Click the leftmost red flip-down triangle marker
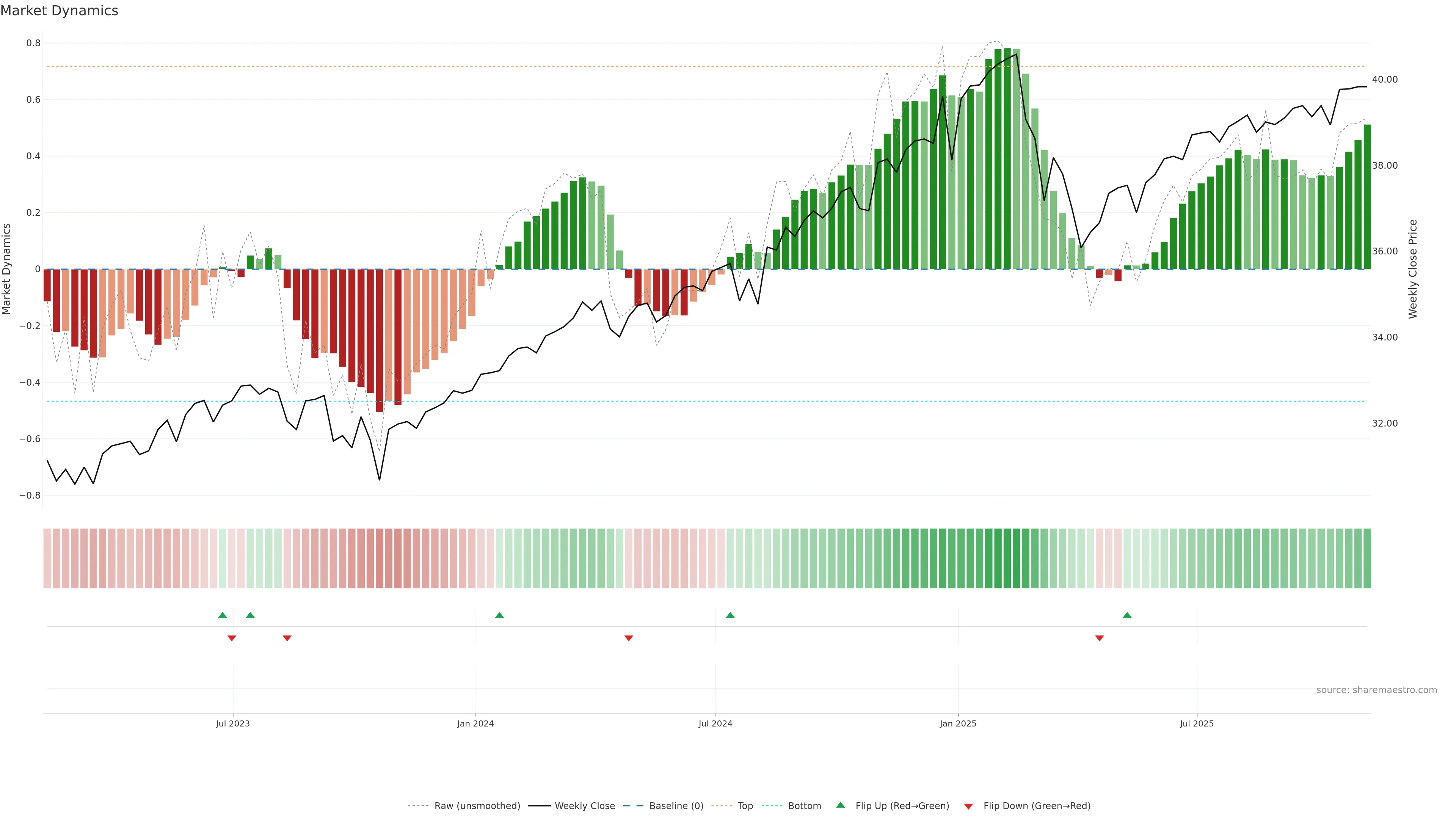This screenshot has width=1456, height=819. (232, 638)
